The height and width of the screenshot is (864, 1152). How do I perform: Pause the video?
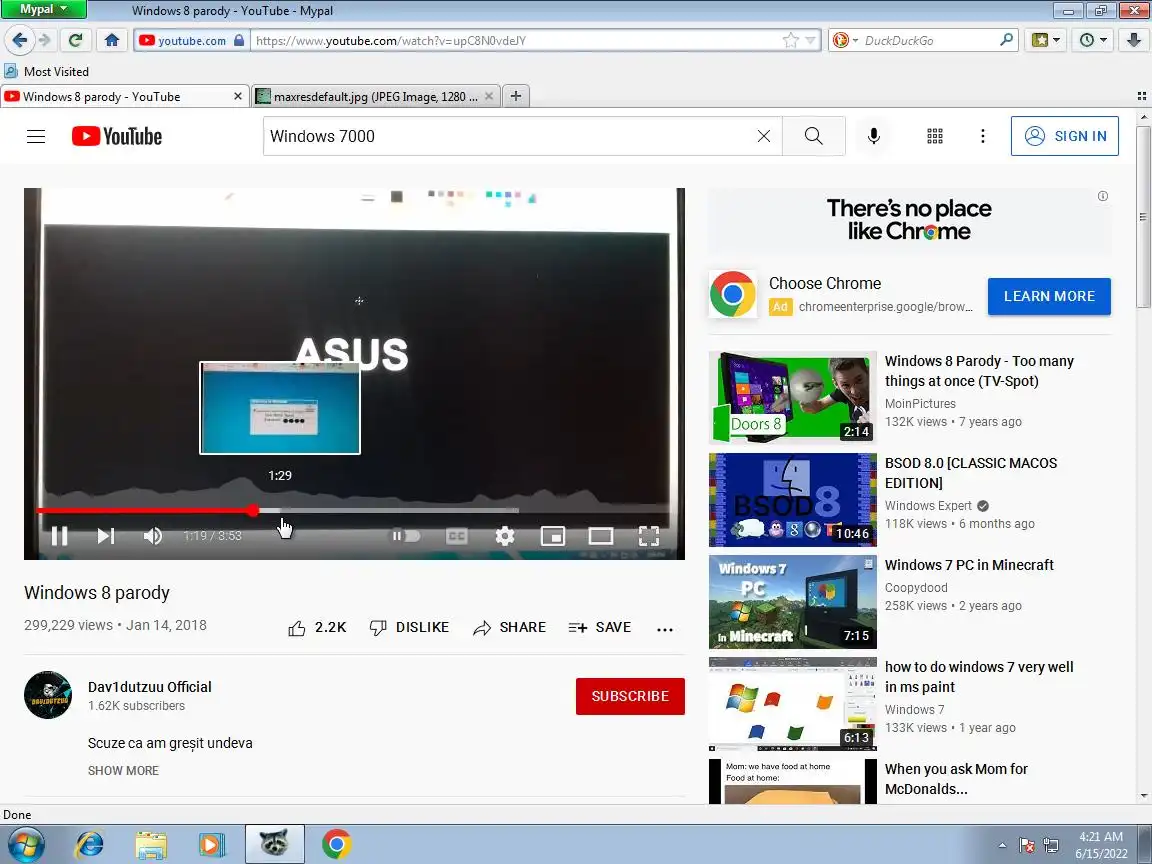pyautogui.click(x=60, y=536)
